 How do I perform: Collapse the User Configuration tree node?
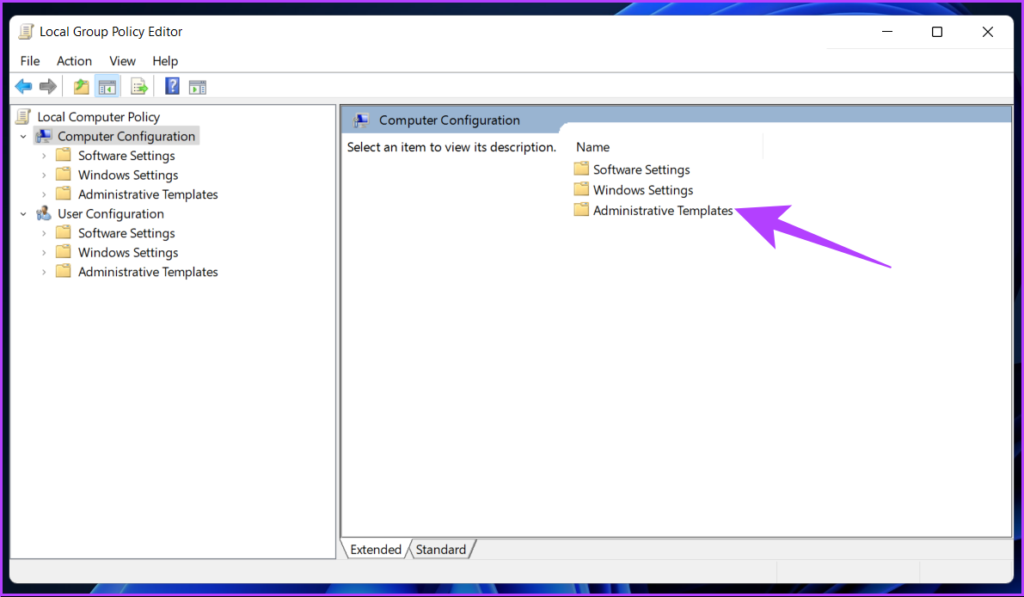(24, 214)
